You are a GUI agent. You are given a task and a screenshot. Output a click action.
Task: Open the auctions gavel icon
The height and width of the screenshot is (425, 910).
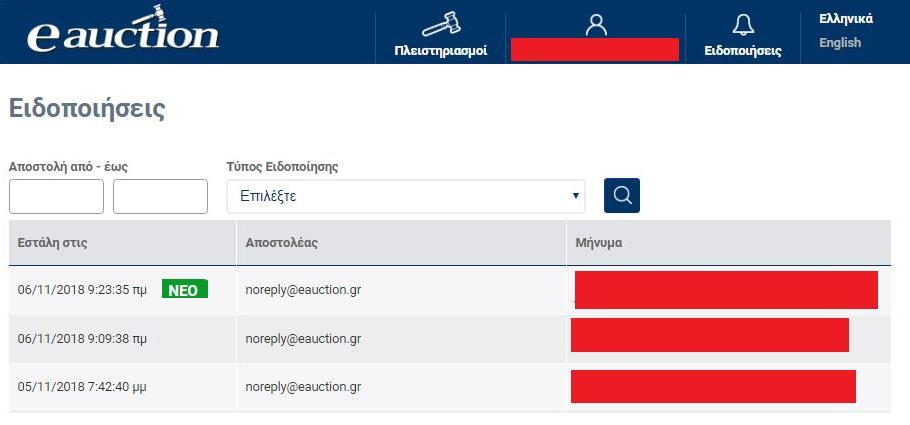point(440,25)
